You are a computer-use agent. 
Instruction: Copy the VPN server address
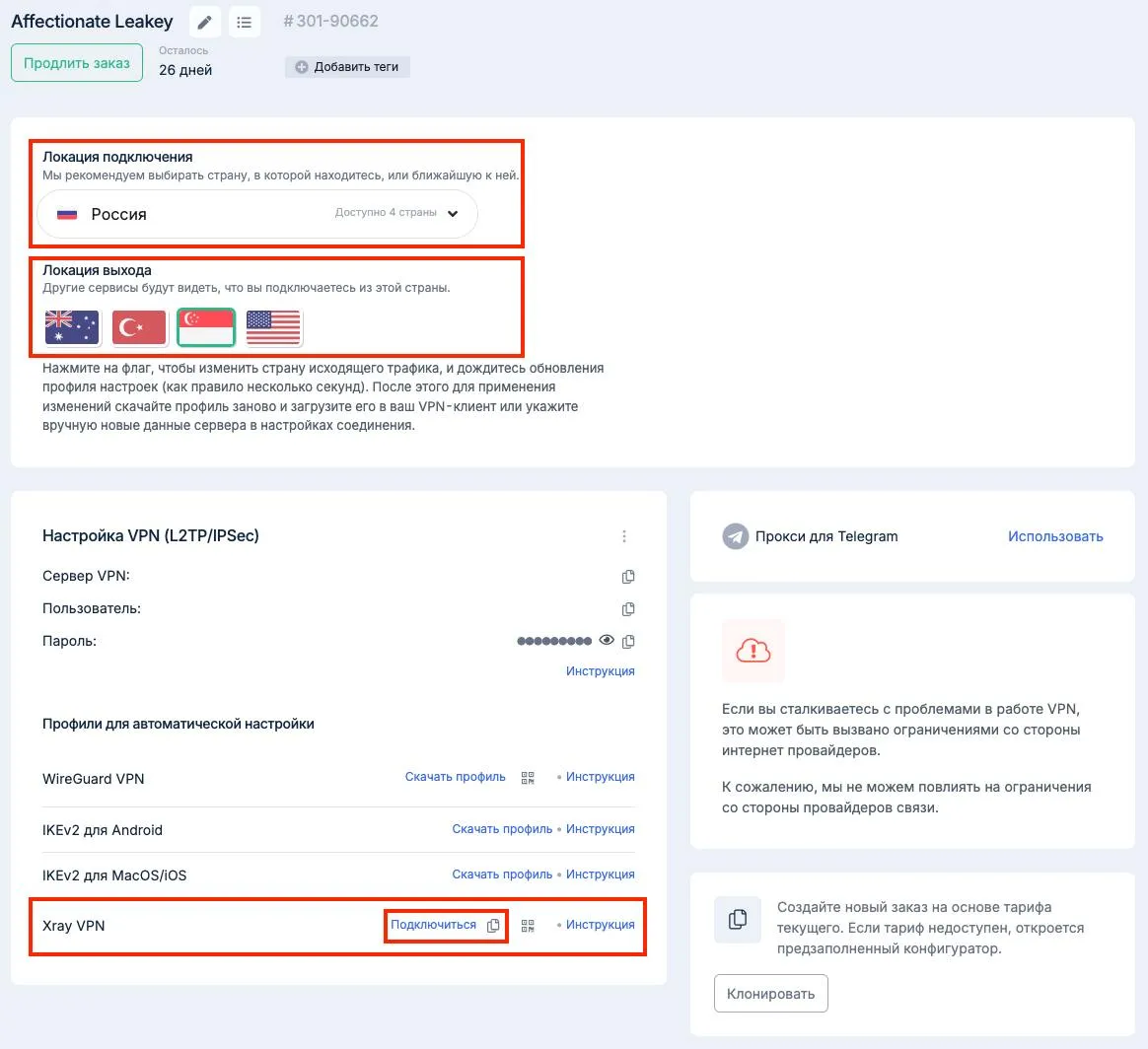pyautogui.click(x=628, y=577)
